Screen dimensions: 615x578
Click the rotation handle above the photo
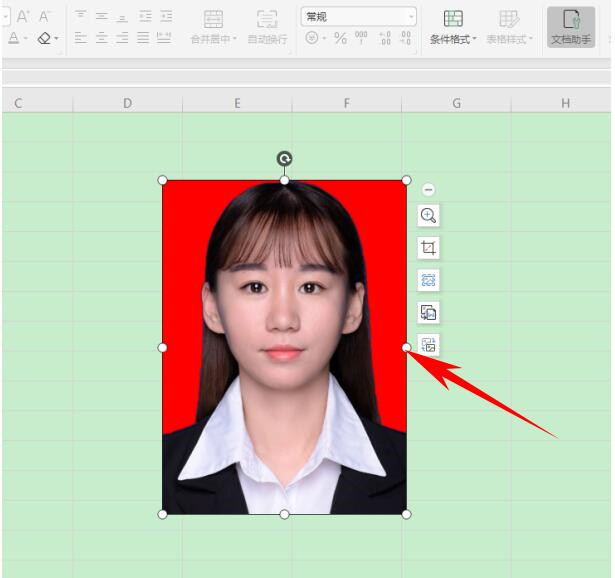[284, 158]
